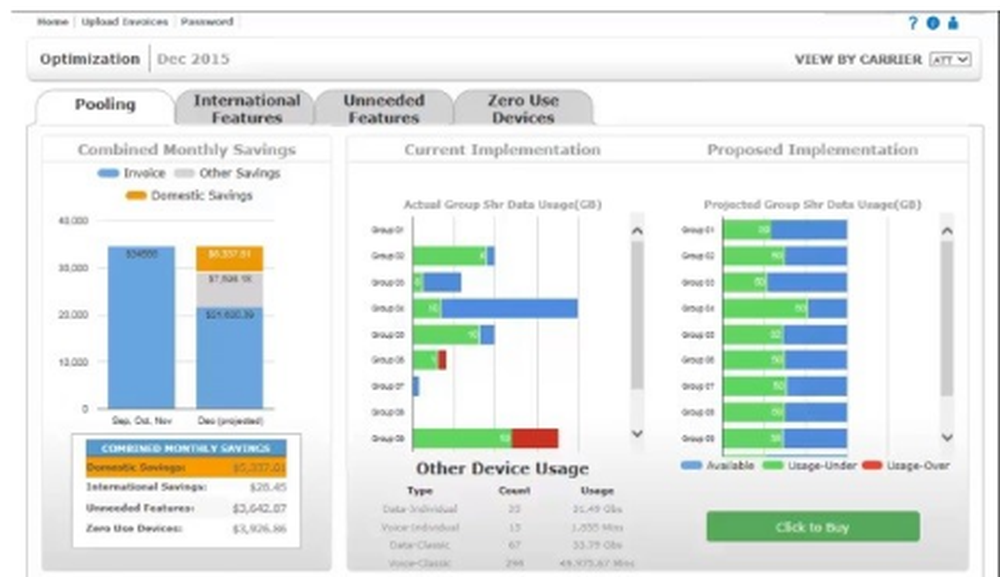Click the proposed implementation chart's scroll-up arrow
The width and height of the screenshot is (1000, 577).
[947, 231]
